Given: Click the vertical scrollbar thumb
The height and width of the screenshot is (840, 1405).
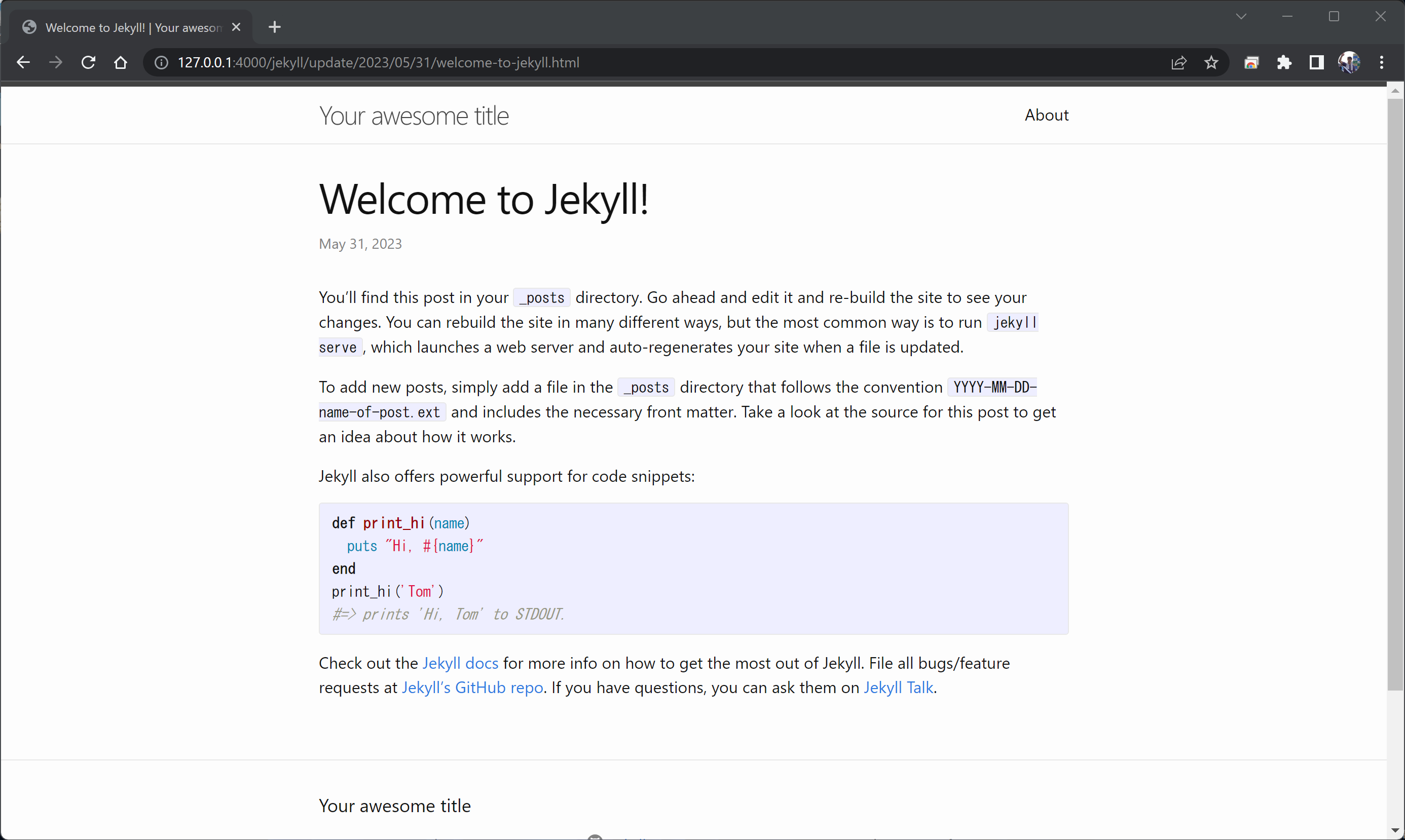Looking at the screenshot, I should (1395, 395).
